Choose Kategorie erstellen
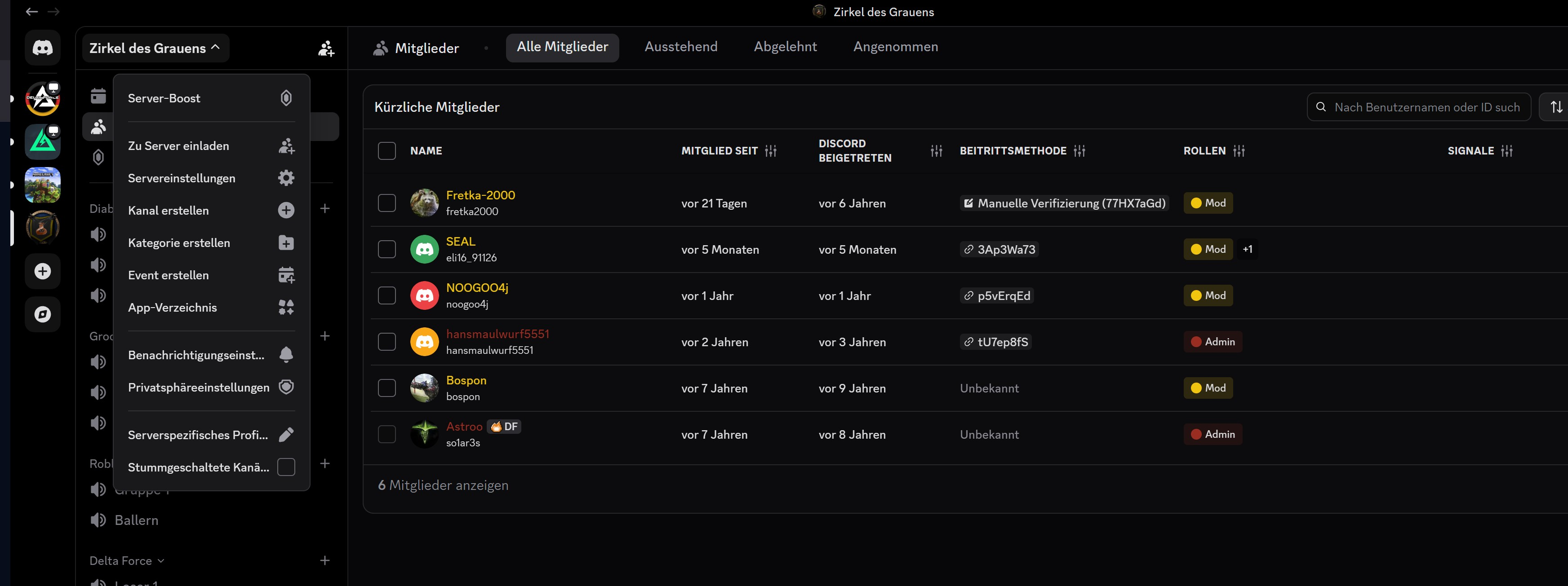Screen dimensions: 1568x586 point(211,242)
